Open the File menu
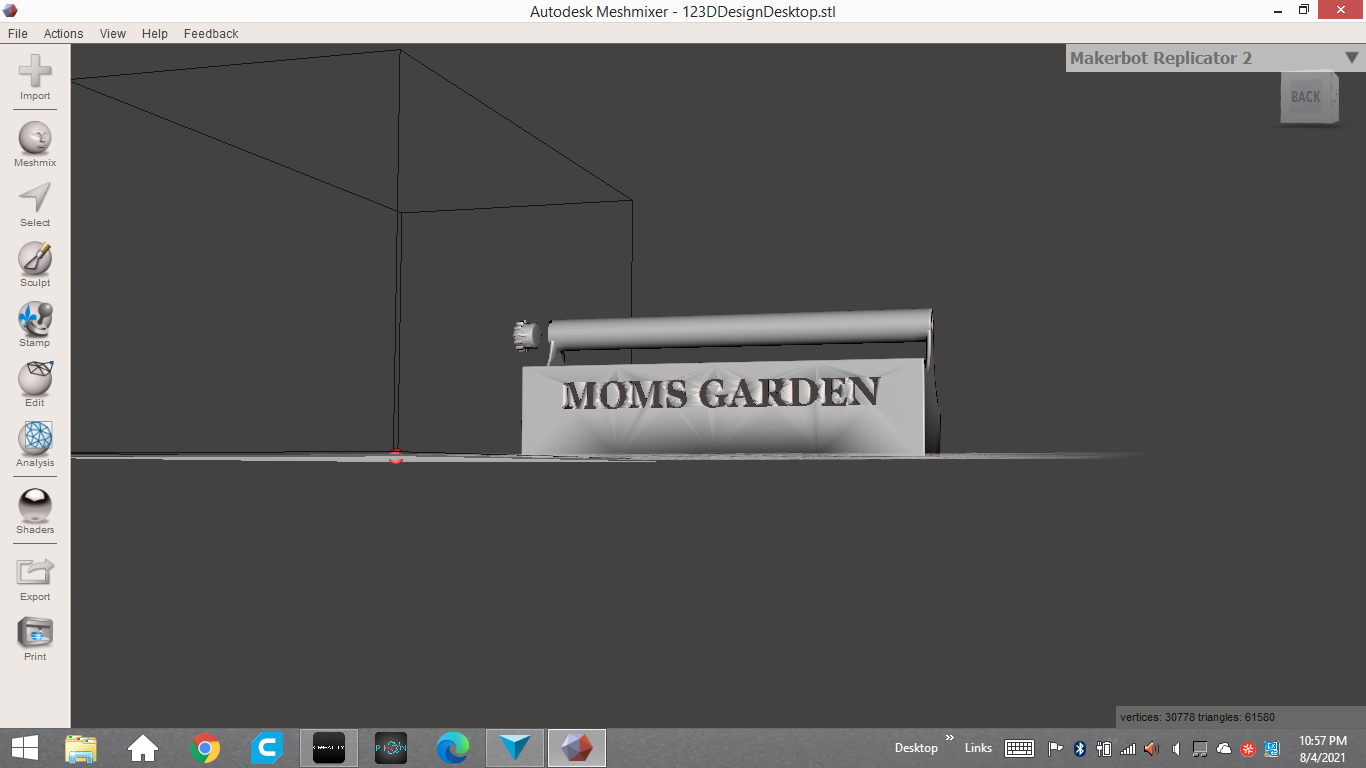1366x768 pixels. pos(18,34)
